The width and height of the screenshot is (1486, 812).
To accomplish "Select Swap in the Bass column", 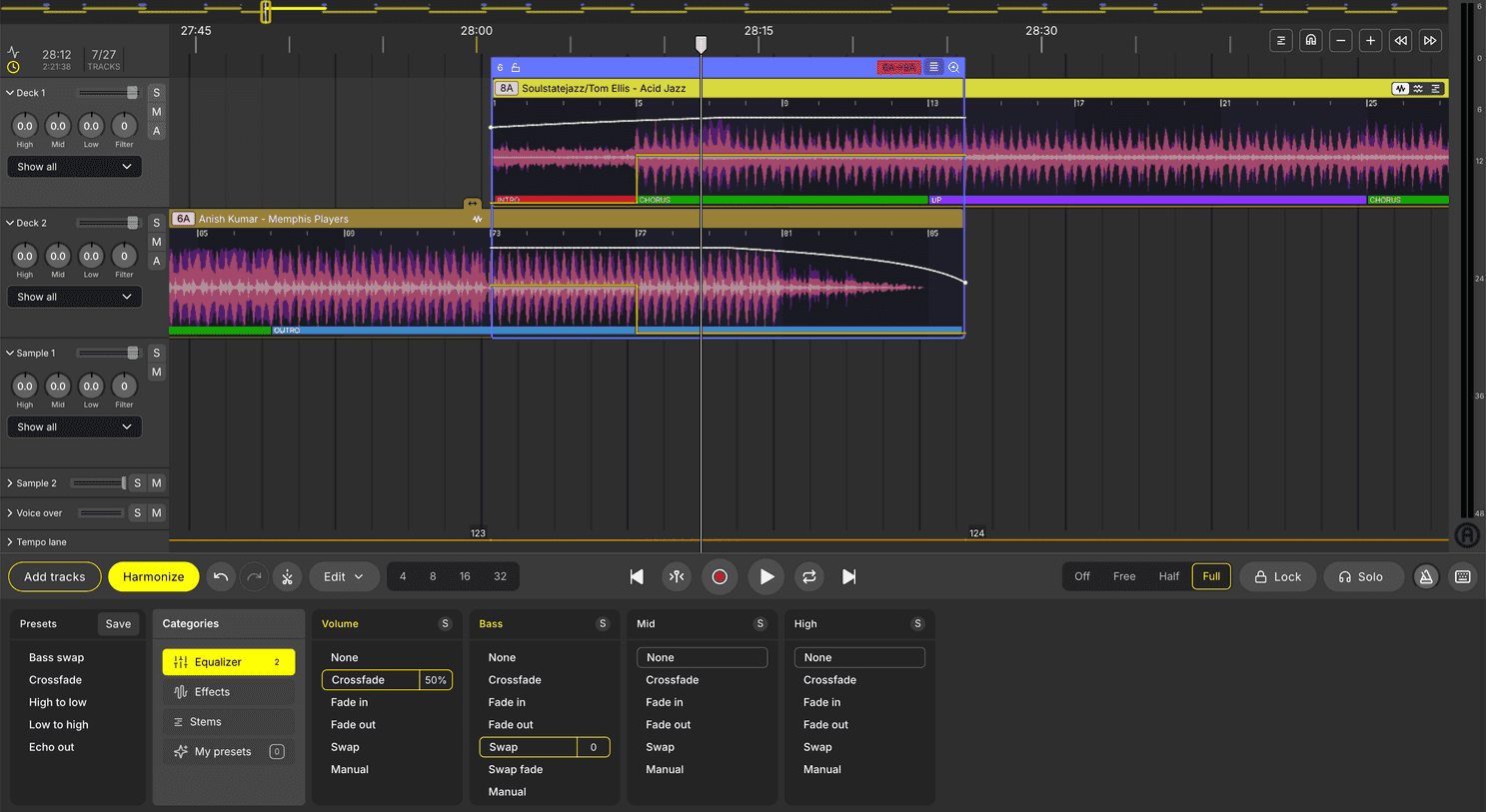I will coord(528,746).
